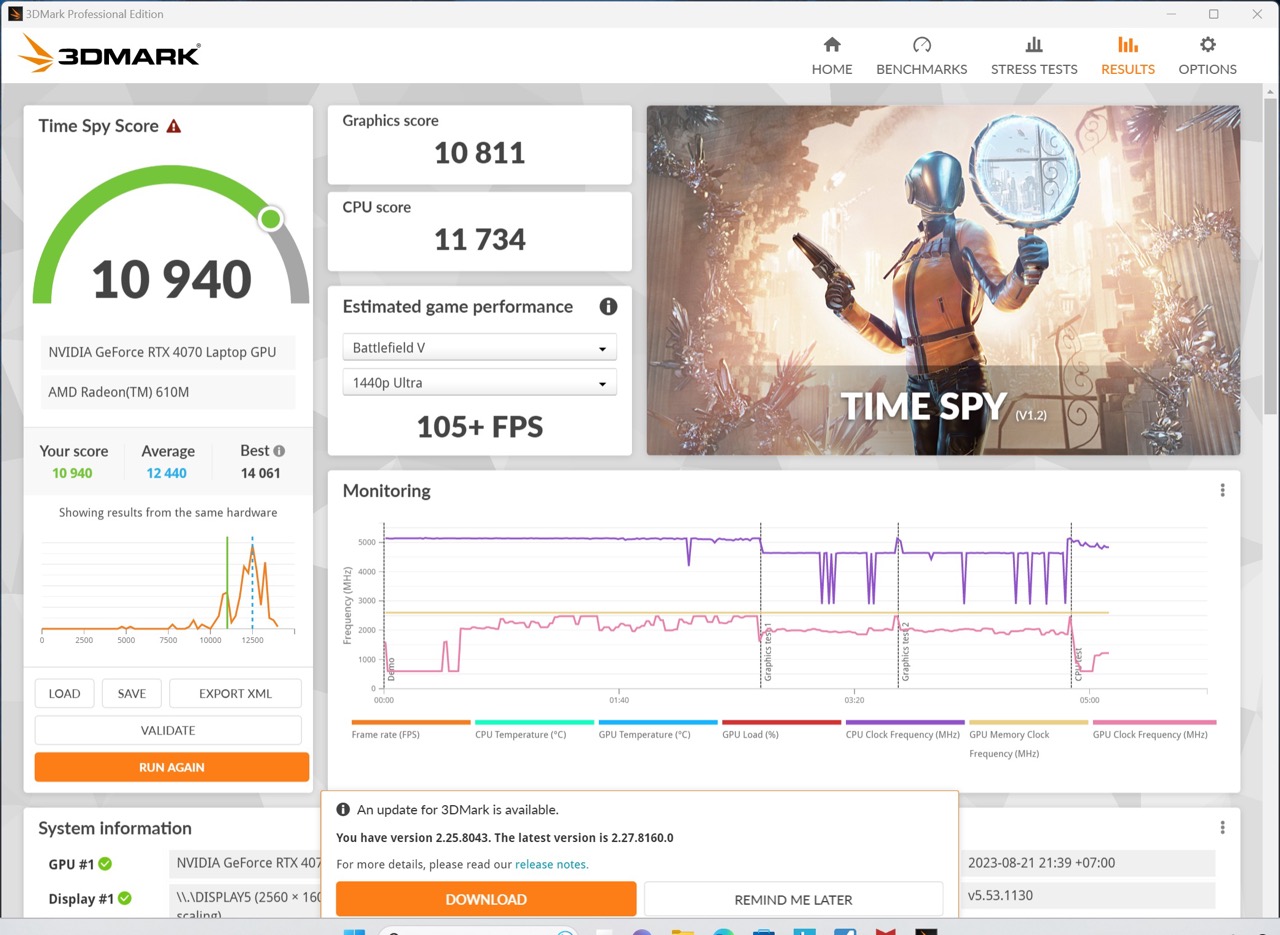Click the 105+ FPS estimate text
The width and height of the screenshot is (1280, 935).
point(480,427)
